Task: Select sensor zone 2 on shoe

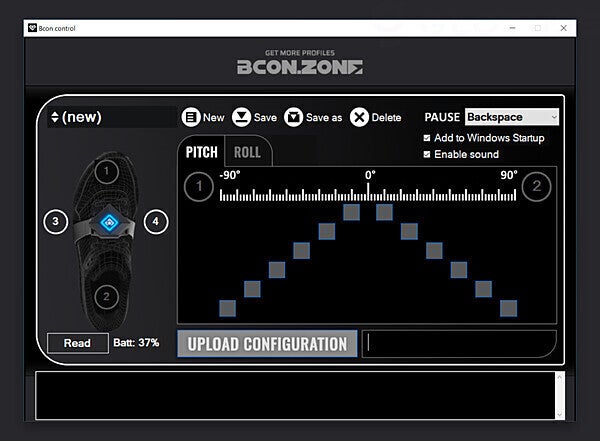Action: coord(107,296)
